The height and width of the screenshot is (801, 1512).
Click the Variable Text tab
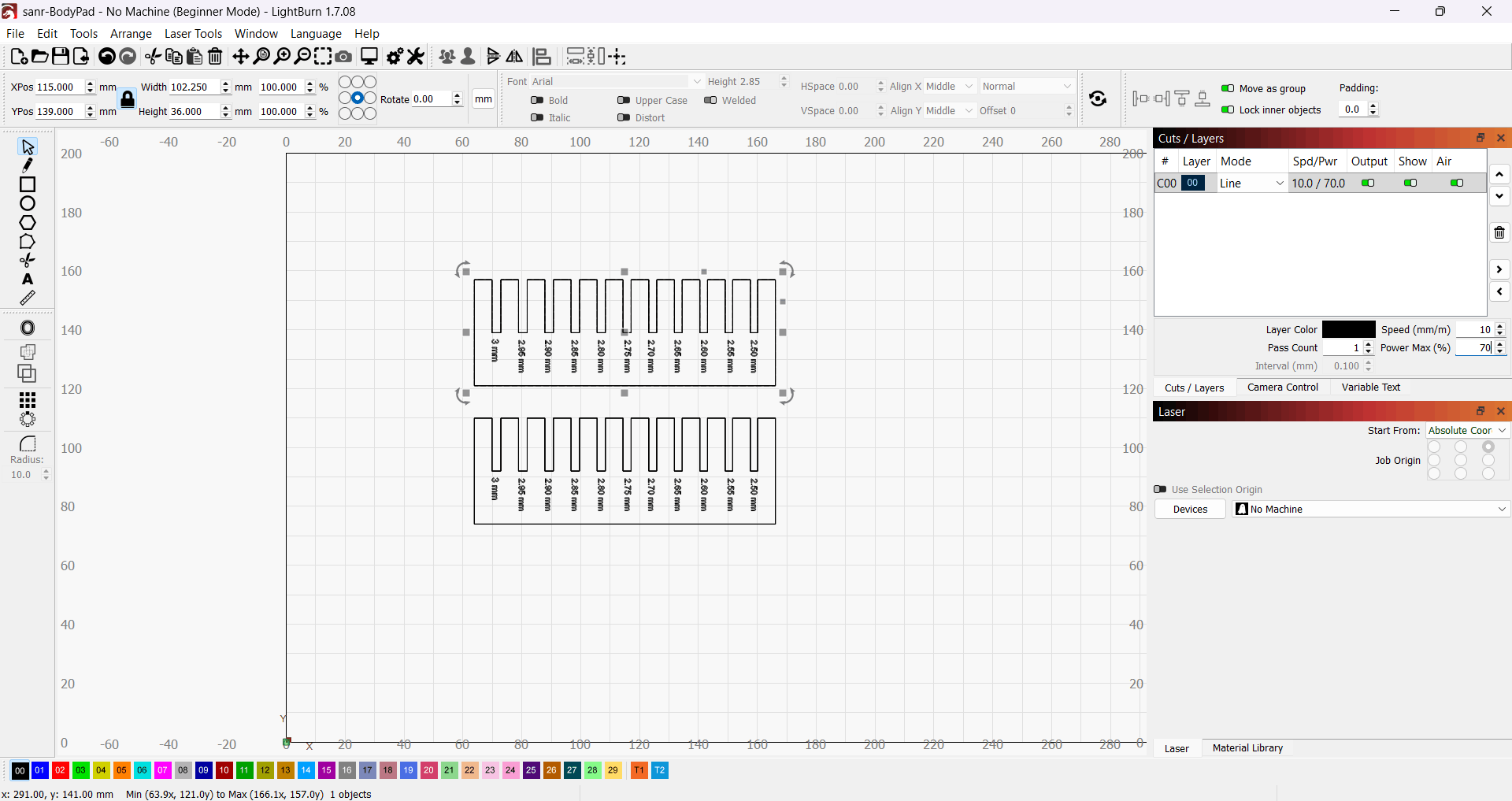pos(1370,387)
